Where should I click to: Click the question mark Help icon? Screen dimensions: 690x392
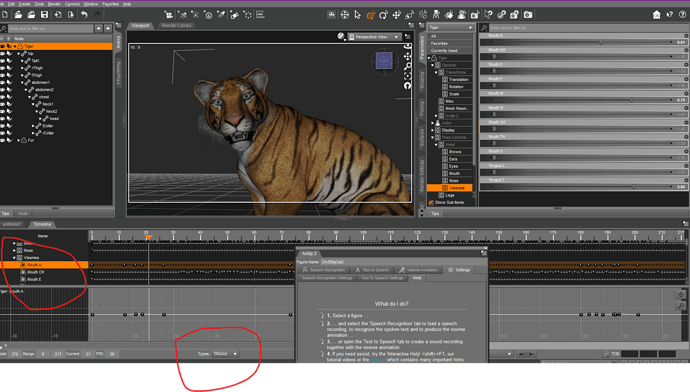pyautogui.click(x=683, y=15)
